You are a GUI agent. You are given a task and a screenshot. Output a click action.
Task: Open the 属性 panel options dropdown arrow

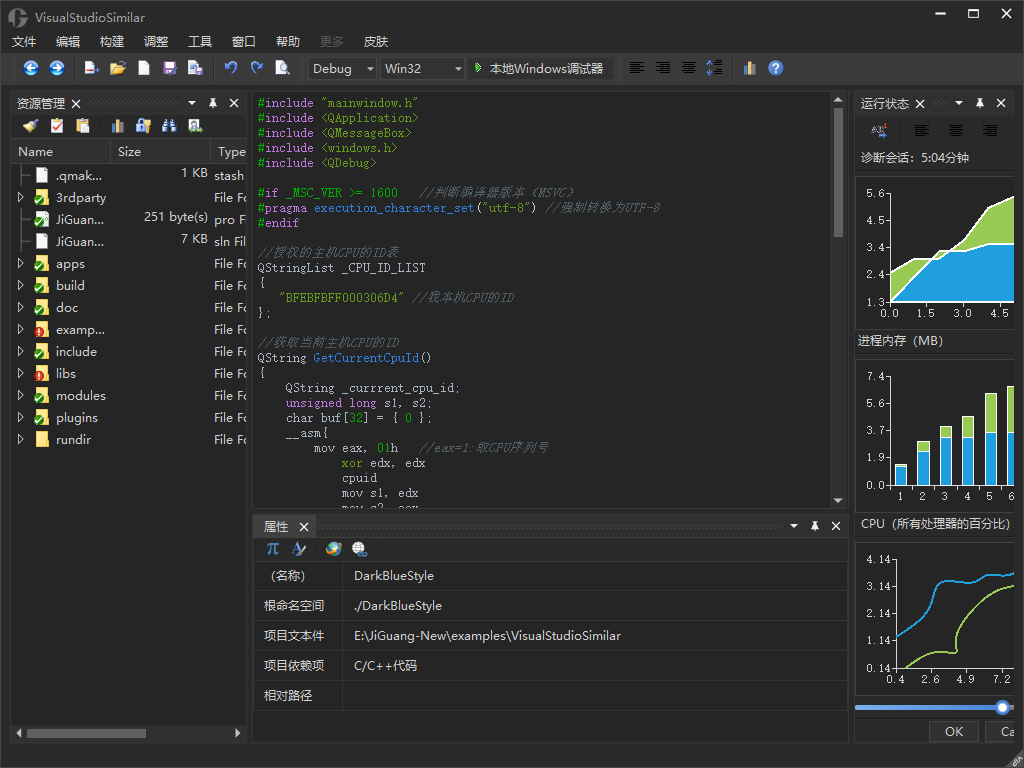[794, 526]
